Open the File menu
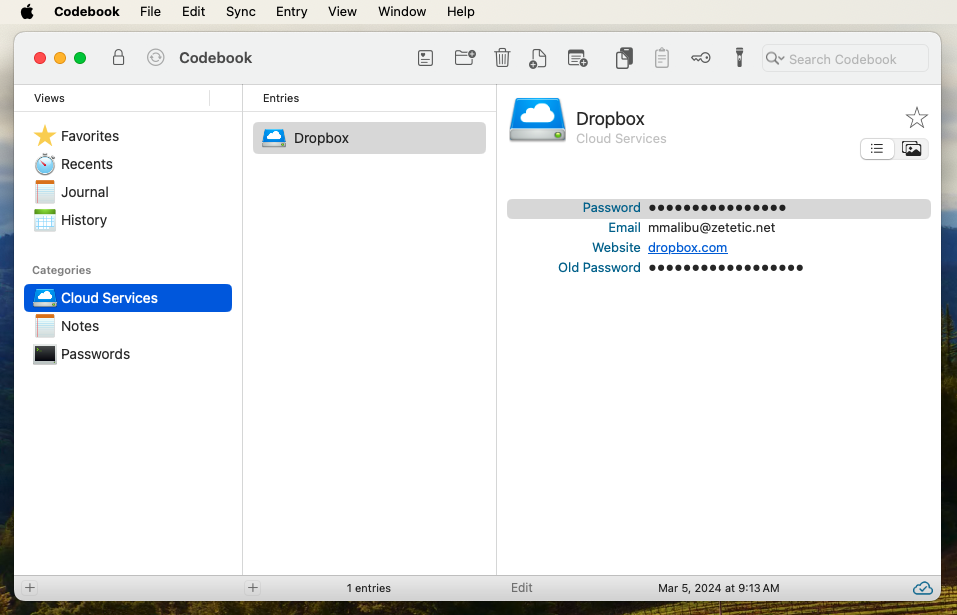Screen dimensions: 957x615 [150, 12]
